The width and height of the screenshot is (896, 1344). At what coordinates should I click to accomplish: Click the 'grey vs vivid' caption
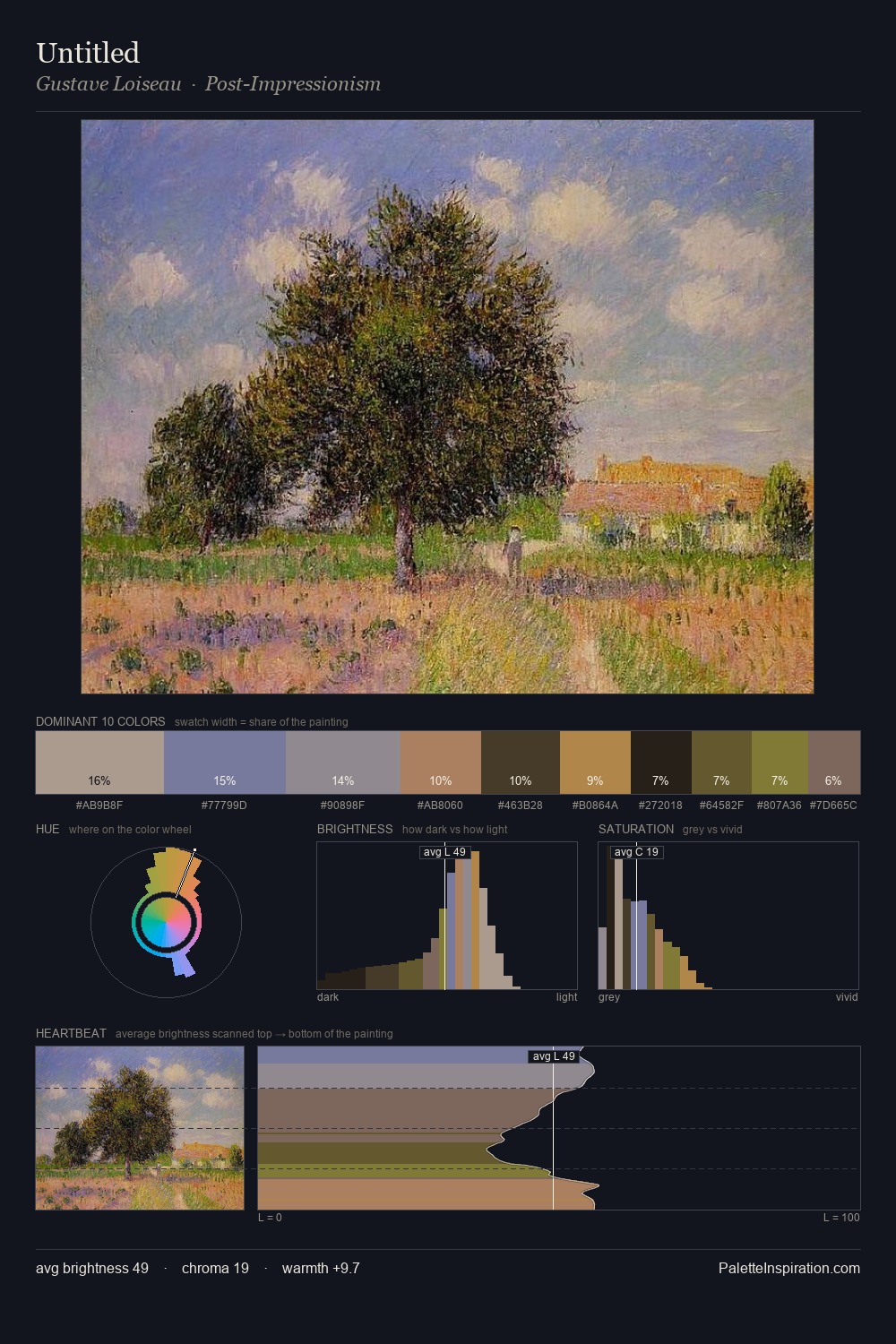tap(712, 830)
